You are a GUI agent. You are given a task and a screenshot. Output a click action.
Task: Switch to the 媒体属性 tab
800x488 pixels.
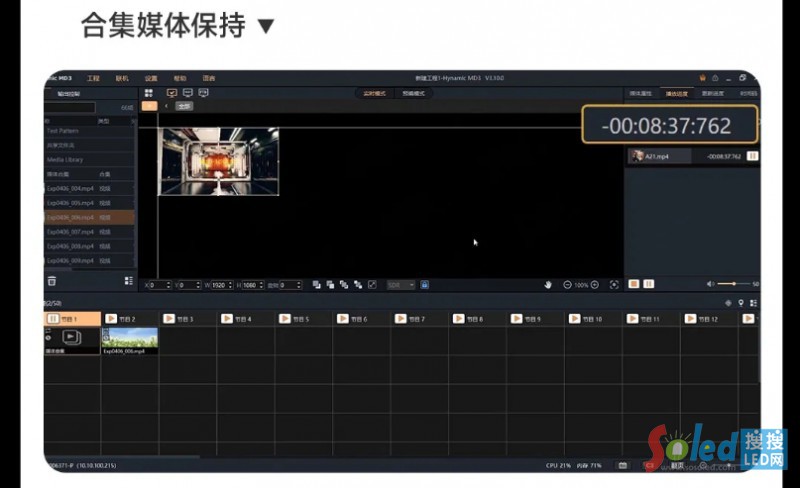[x=641, y=93]
